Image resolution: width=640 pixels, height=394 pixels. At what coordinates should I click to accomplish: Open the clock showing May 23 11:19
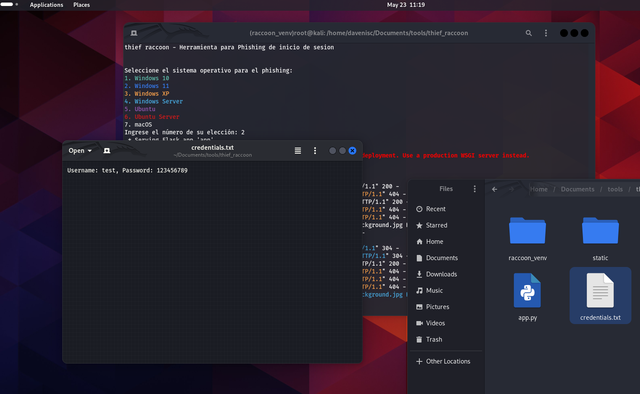click(406, 5)
